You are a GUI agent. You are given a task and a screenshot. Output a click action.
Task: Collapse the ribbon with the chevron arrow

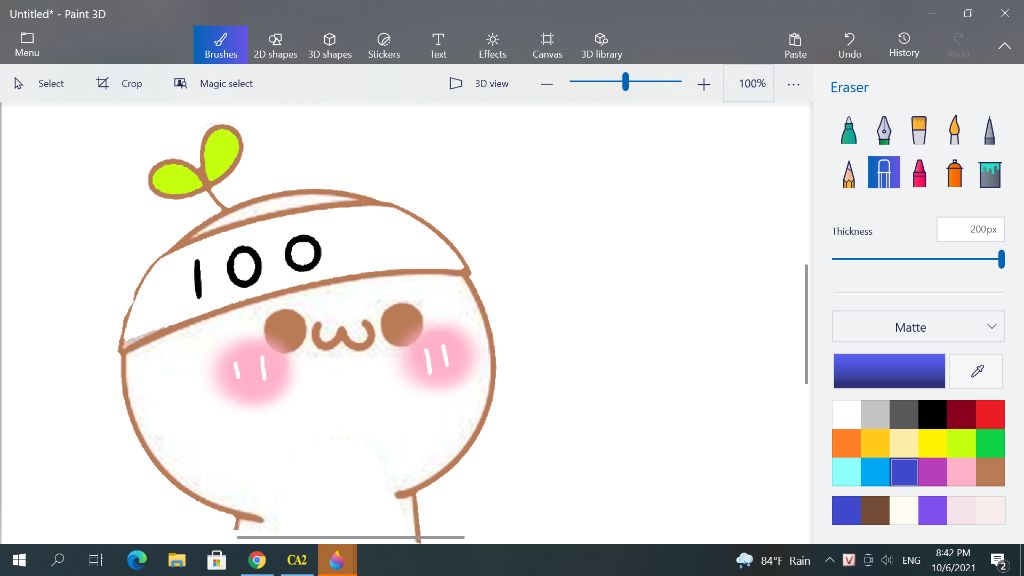point(1004,46)
